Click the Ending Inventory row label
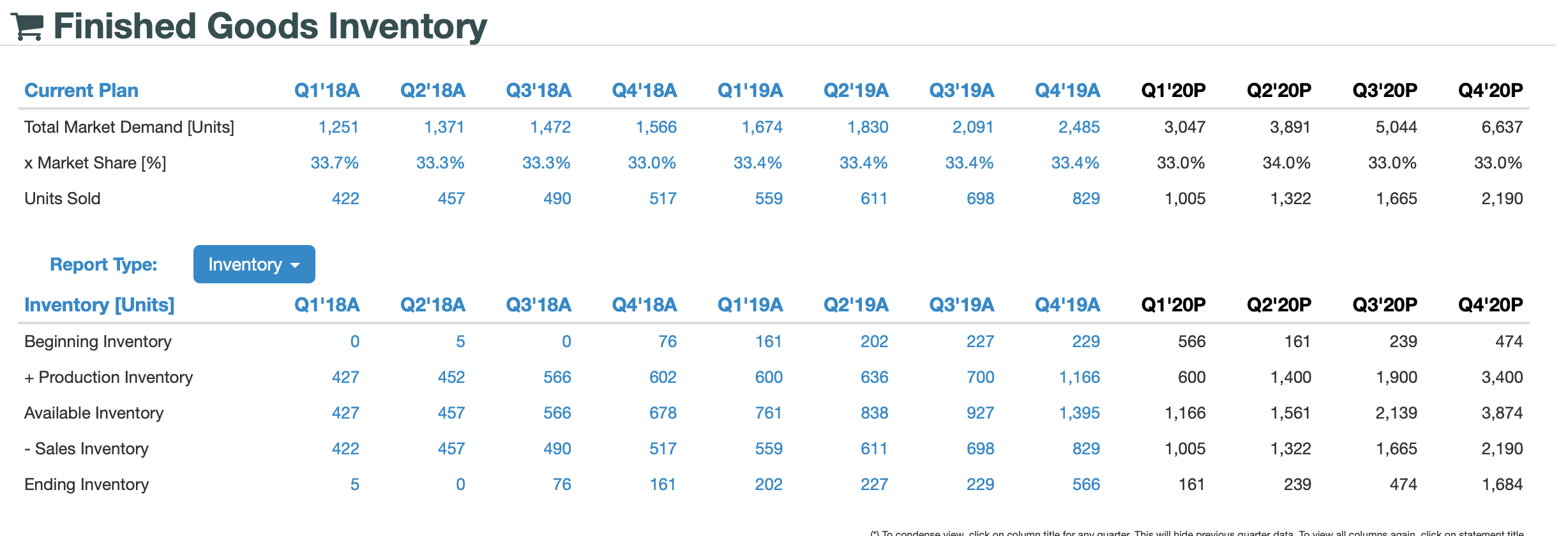The height and width of the screenshot is (536, 1568). pyautogui.click(x=87, y=484)
